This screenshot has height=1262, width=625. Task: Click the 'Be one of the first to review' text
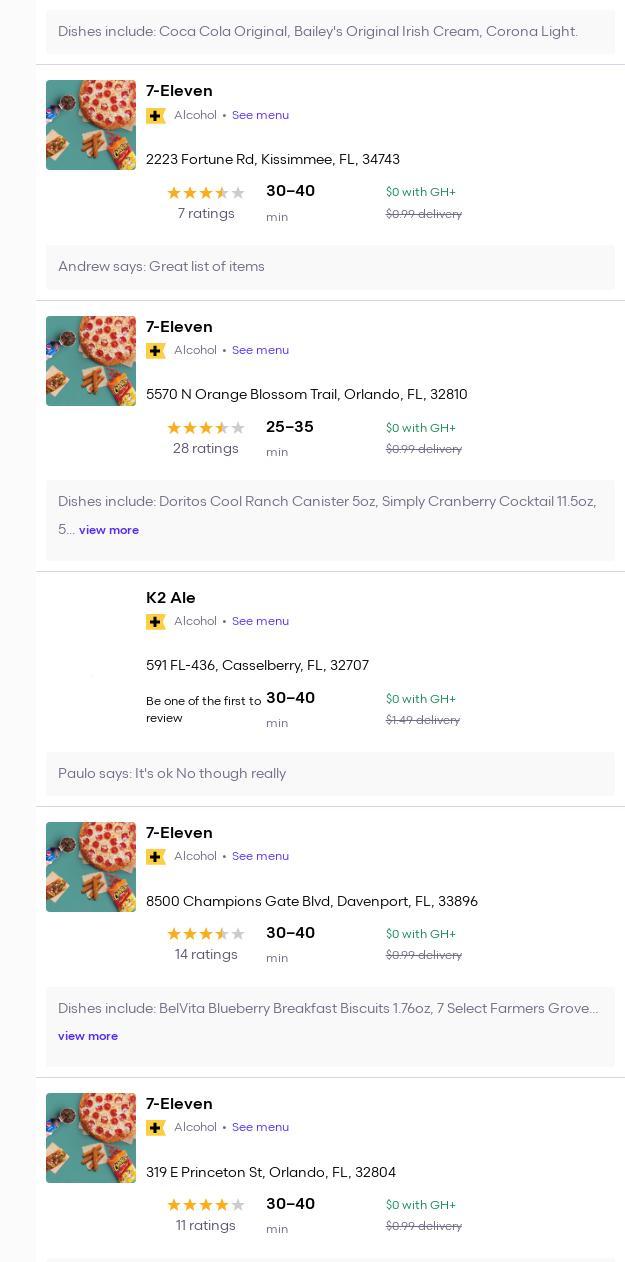click(x=203, y=709)
